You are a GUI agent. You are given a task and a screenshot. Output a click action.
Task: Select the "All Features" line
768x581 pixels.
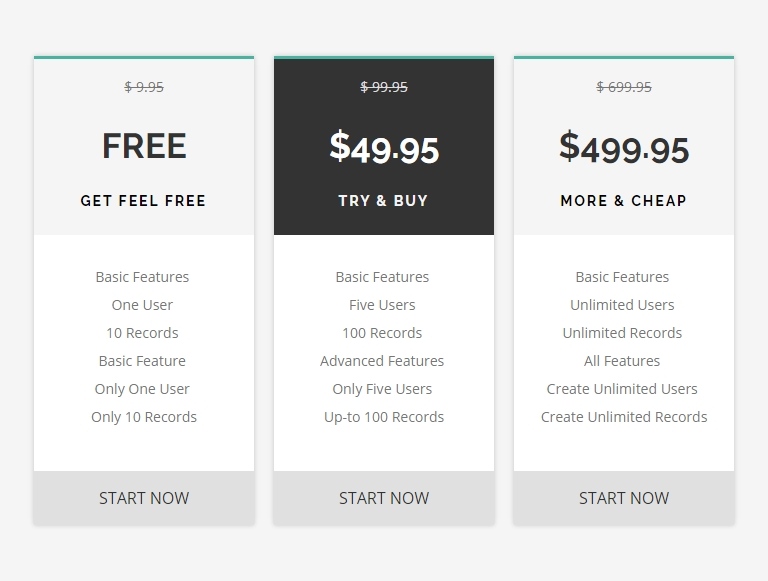coord(622,361)
